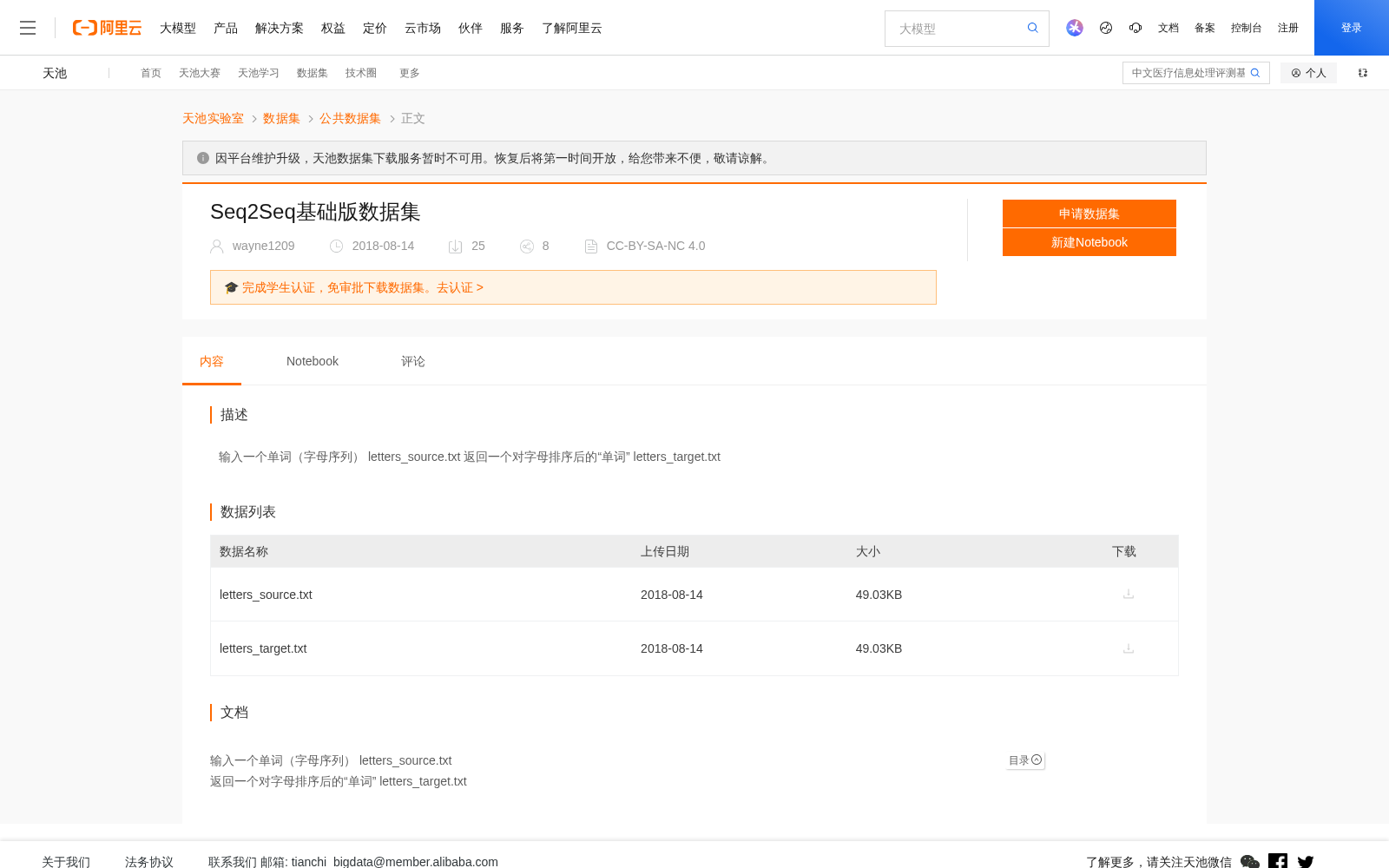Click the letters_source.txt file name
The image size is (1389, 868).
(x=266, y=595)
